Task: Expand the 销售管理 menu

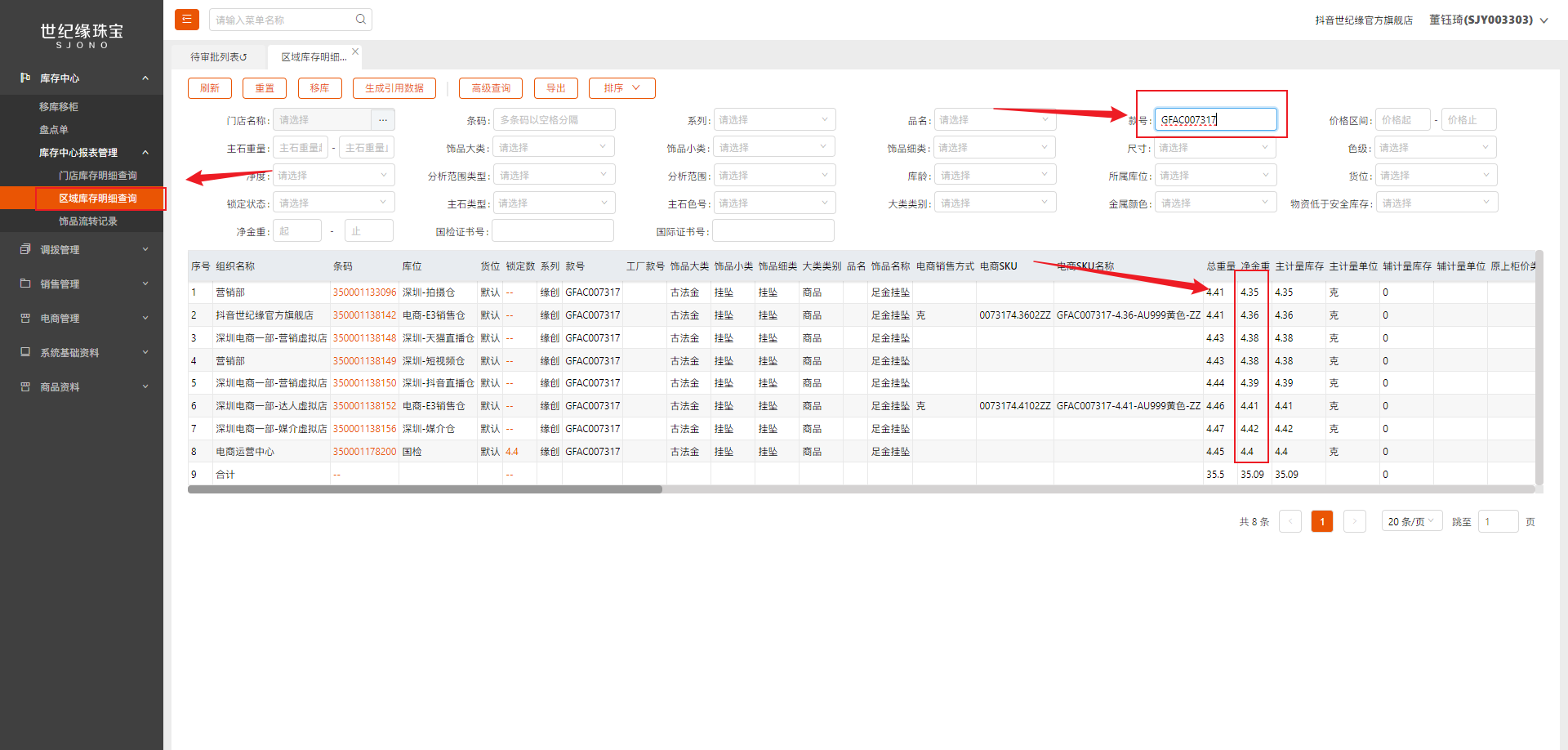Action: pos(82,283)
